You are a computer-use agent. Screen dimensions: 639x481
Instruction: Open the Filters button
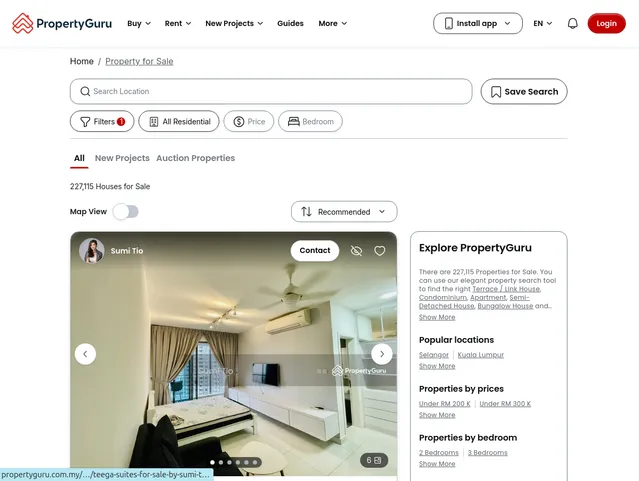[x=102, y=122]
